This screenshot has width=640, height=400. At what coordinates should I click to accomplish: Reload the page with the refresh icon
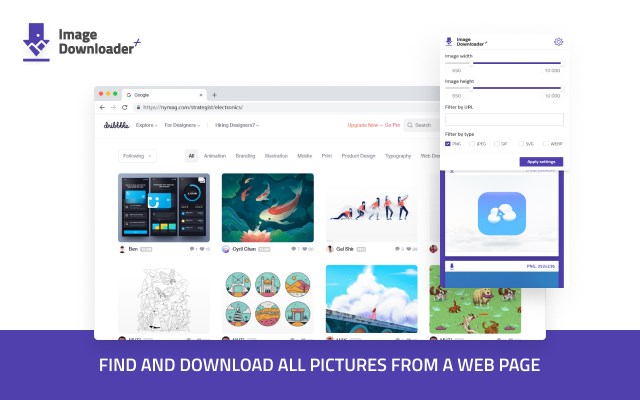pyautogui.click(x=125, y=107)
